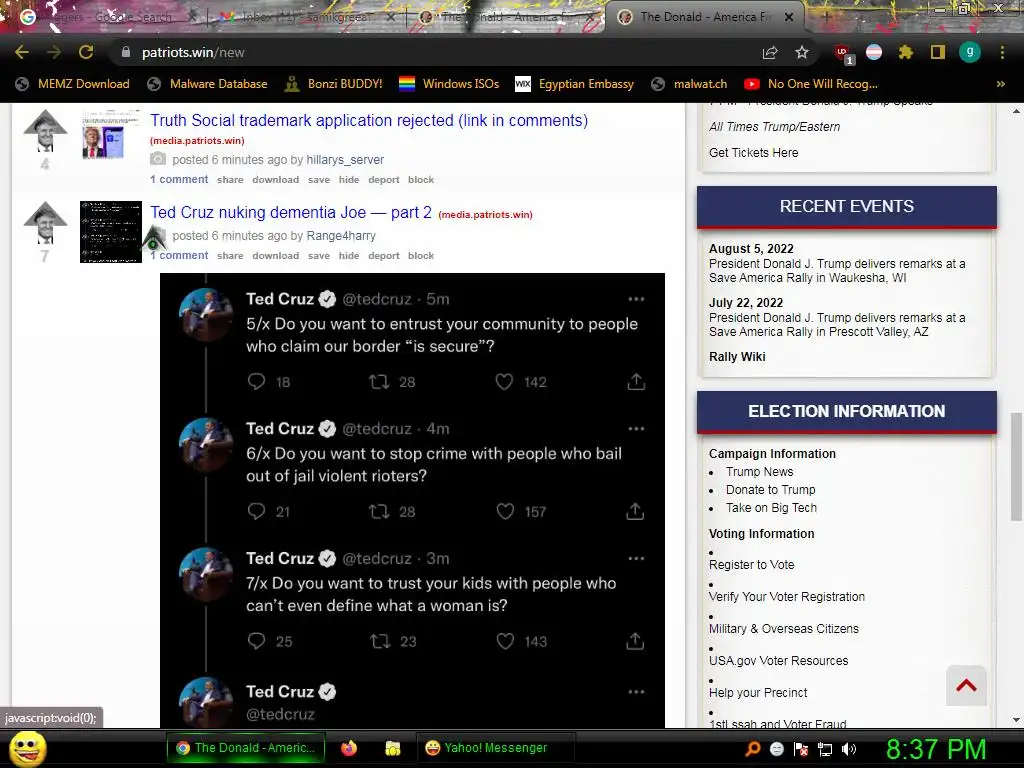The width and height of the screenshot is (1024, 768).
Task: Upvote the Truth Social trademark post
Action: pyautogui.click(x=45, y=131)
